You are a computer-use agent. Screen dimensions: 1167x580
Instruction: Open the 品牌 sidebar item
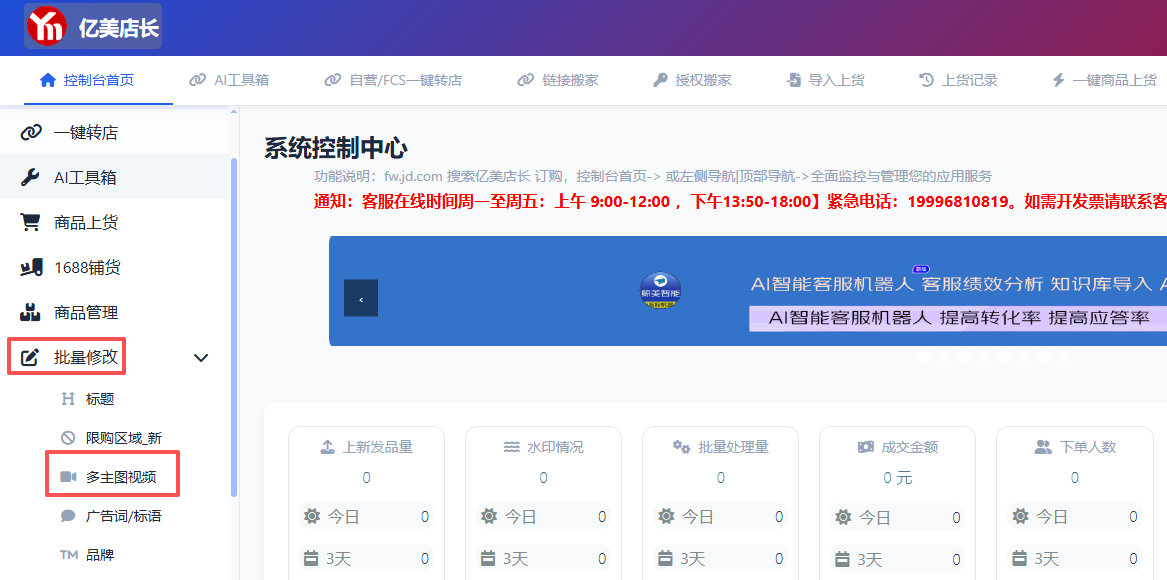tap(100, 555)
